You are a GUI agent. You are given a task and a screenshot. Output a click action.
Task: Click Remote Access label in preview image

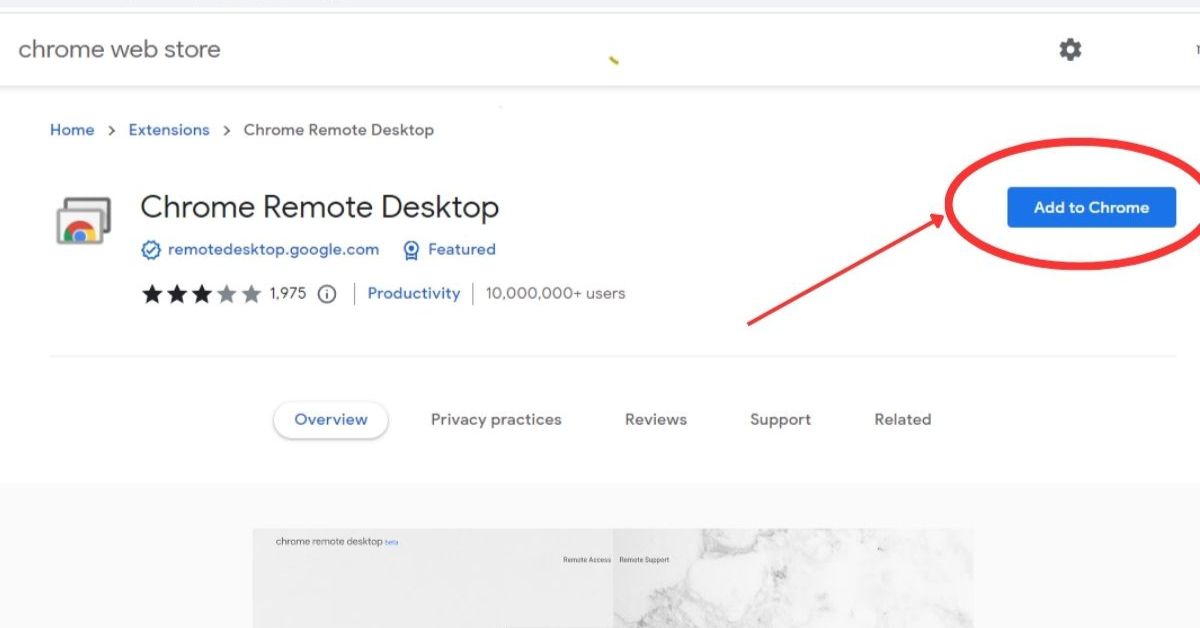(587, 560)
